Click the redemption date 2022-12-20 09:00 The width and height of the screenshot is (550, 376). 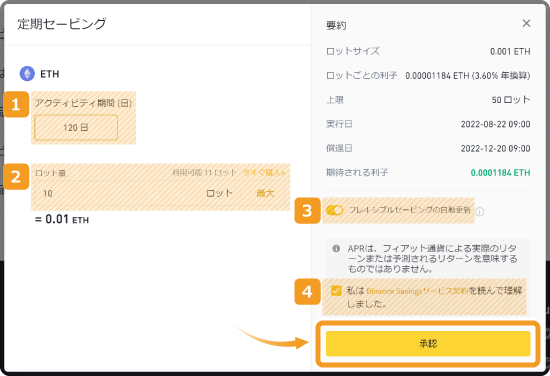tap(495, 148)
